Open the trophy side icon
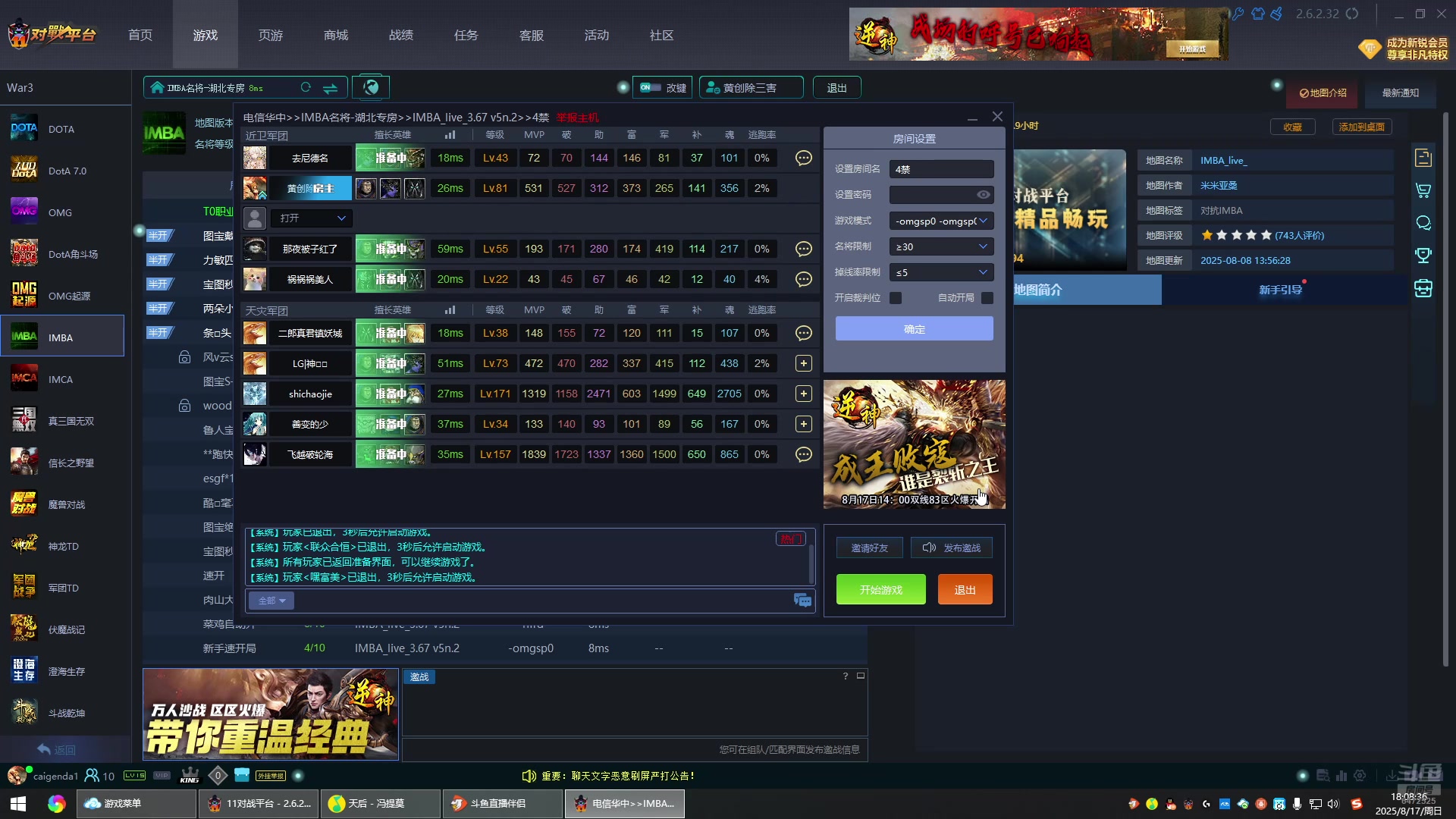This screenshot has height=819, width=1456. point(1423,256)
